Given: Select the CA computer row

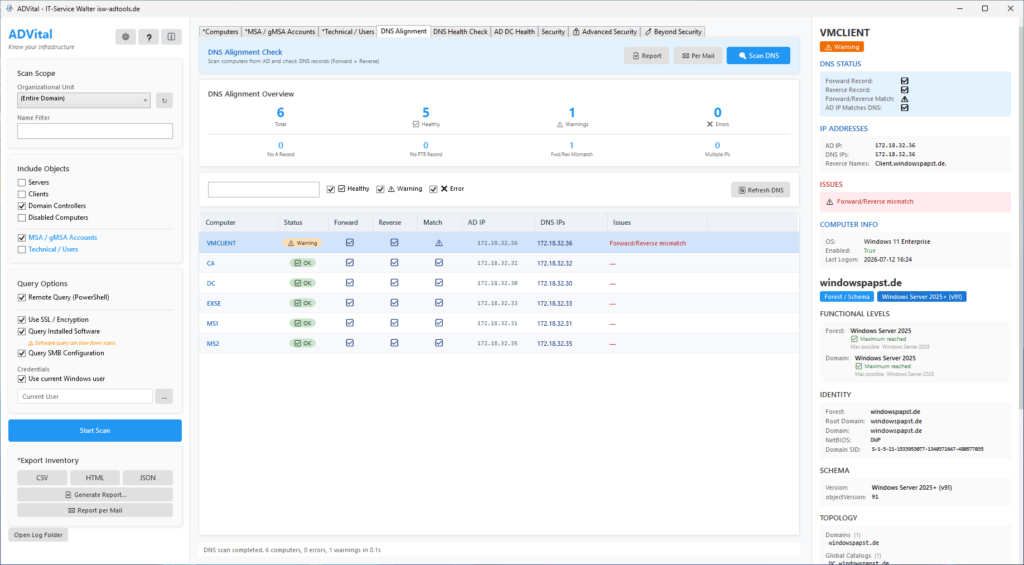Looking at the screenshot, I should 499,263.
